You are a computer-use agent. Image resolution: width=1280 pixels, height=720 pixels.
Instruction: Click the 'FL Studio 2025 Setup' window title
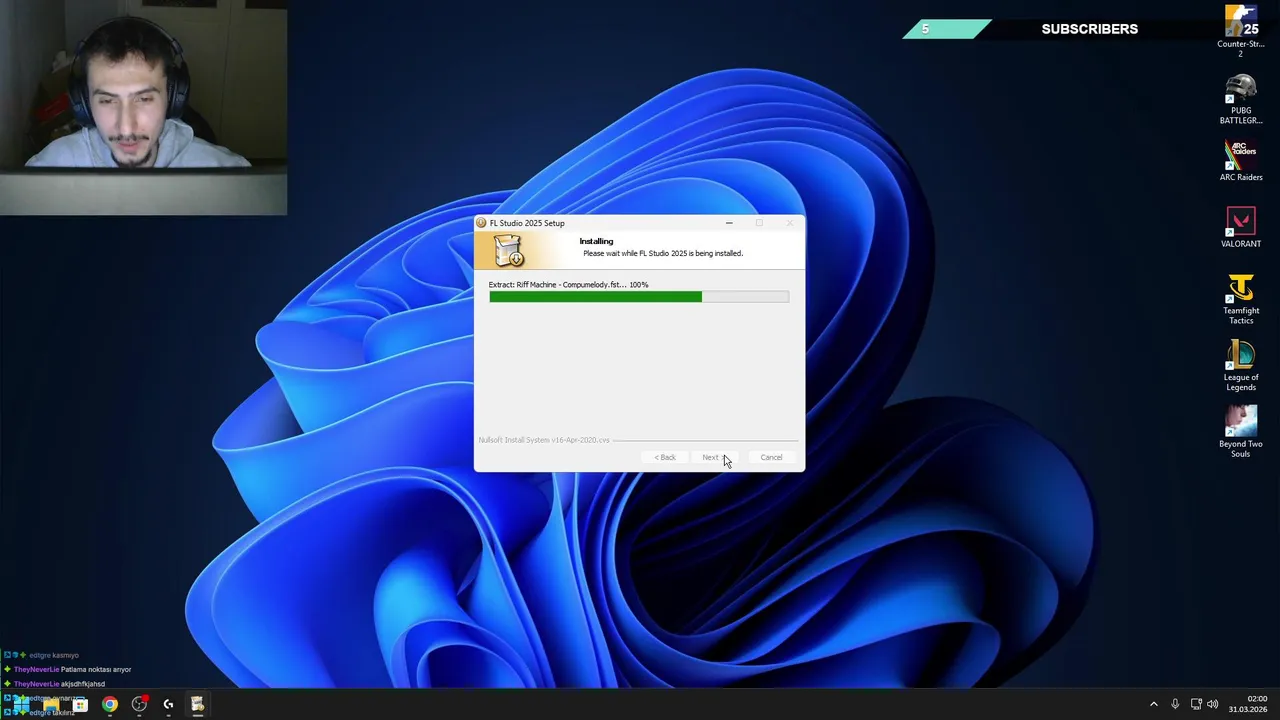tap(527, 223)
